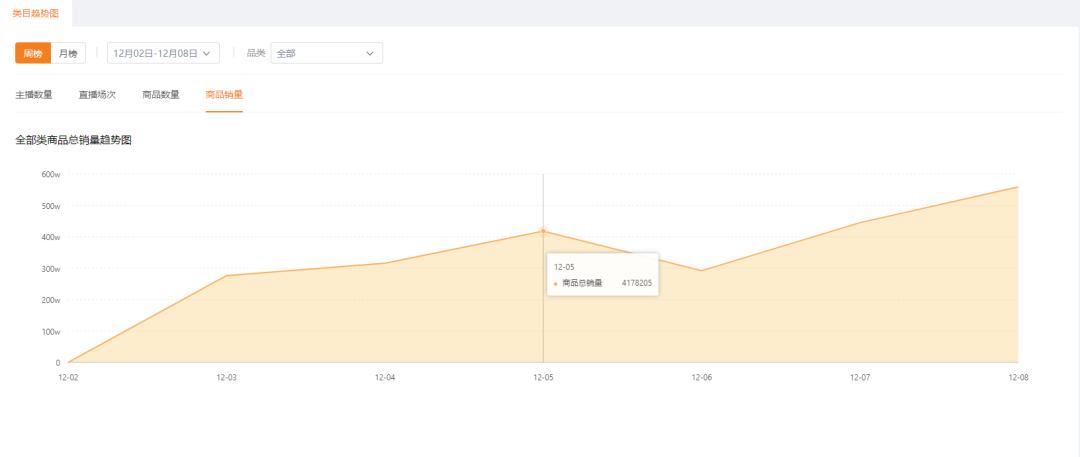Click the 12-08 x-axis label
This screenshot has height=457, width=1080.
pyautogui.click(x=1018, y=377)
